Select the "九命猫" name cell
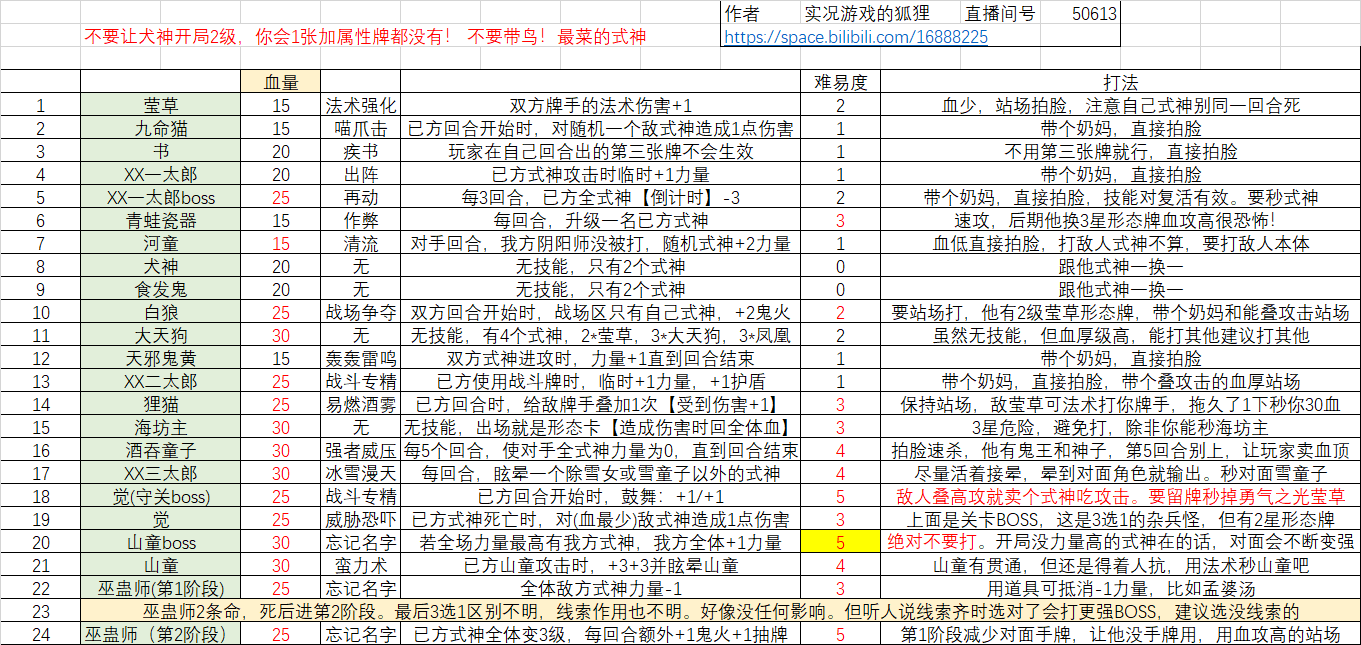1361x645 pixels. coord(161,128)
